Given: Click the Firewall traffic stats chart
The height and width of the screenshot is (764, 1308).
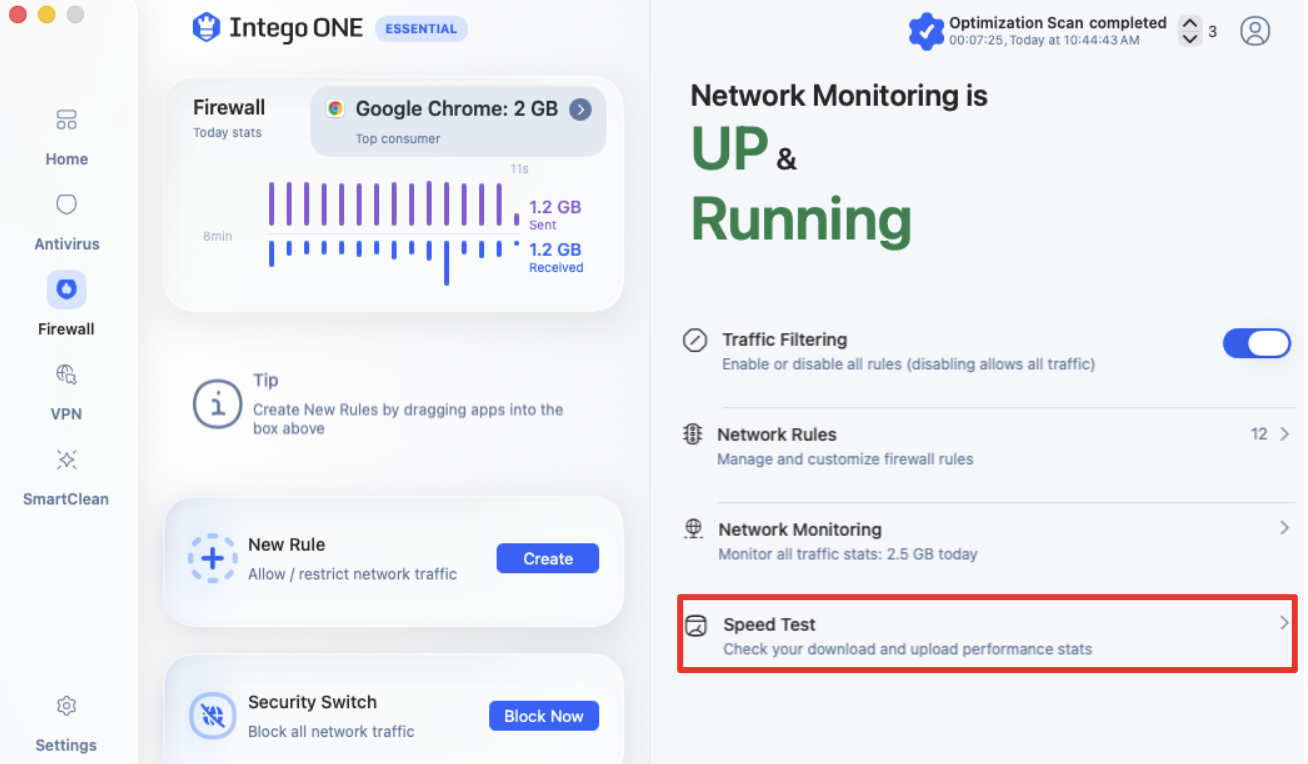Looking at the screenshot, I should [394, 232].
